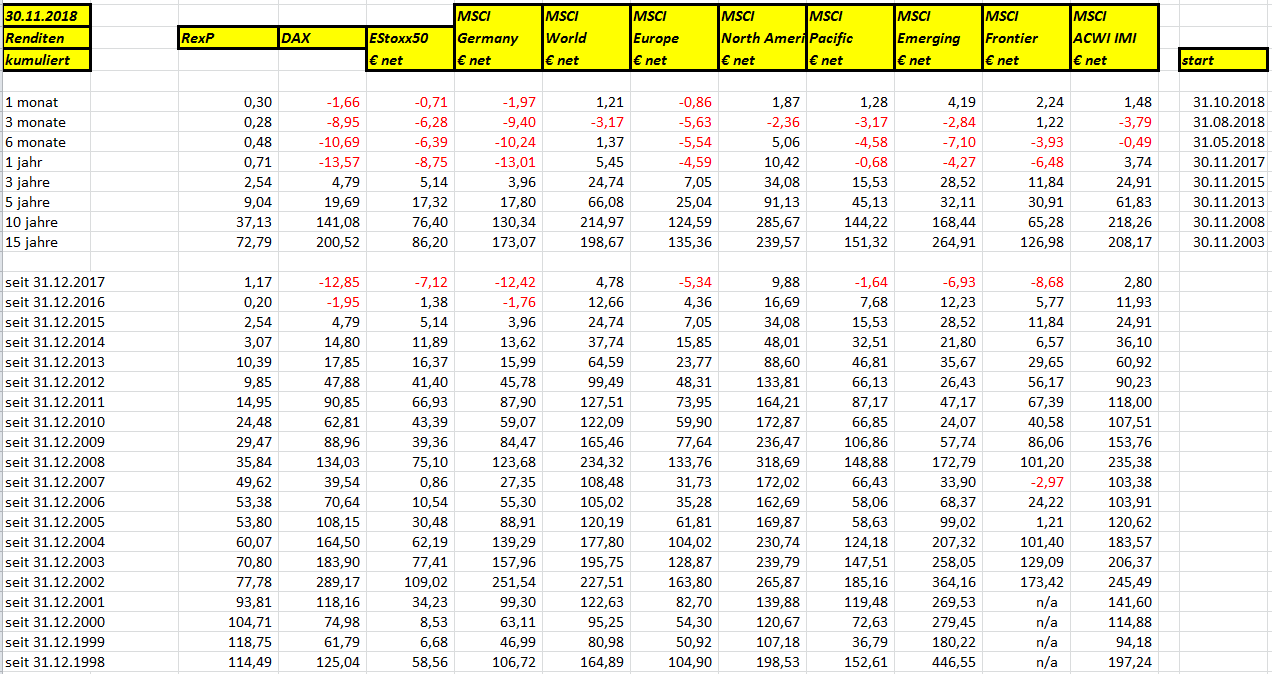This screenshot has height=674, width=1272.
Task: Select the row label 1 jahr
Action: (x=25, y=162)
